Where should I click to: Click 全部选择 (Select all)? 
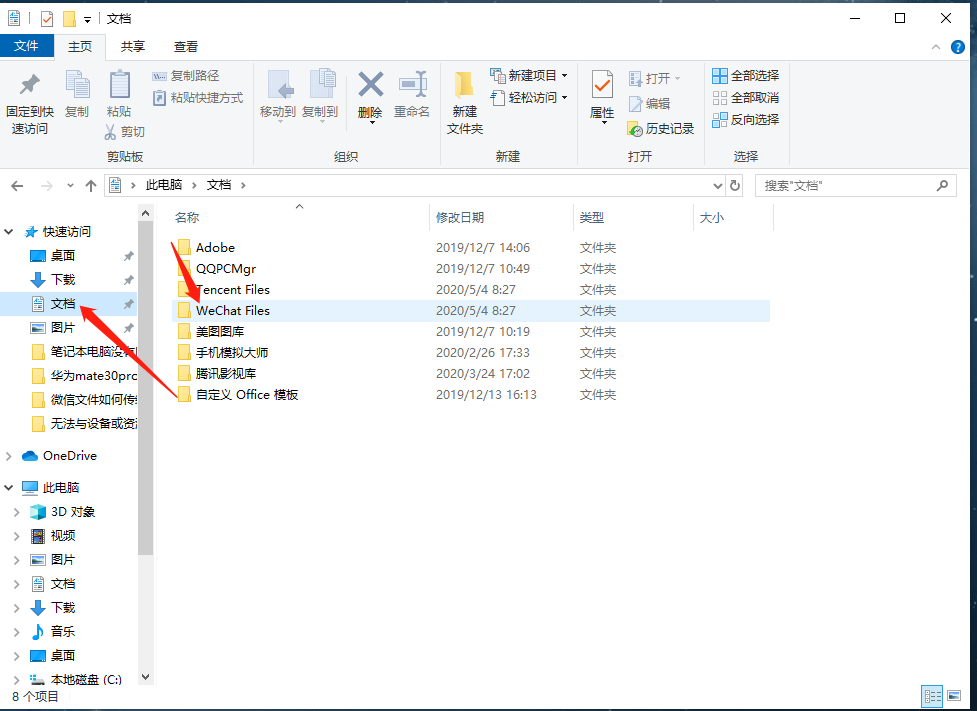743,75
